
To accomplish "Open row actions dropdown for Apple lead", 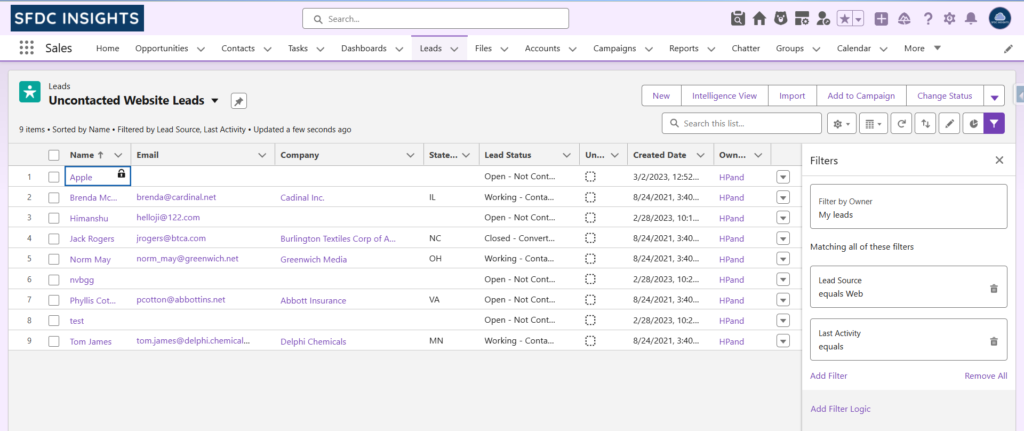I will click(x=783, y=177).
